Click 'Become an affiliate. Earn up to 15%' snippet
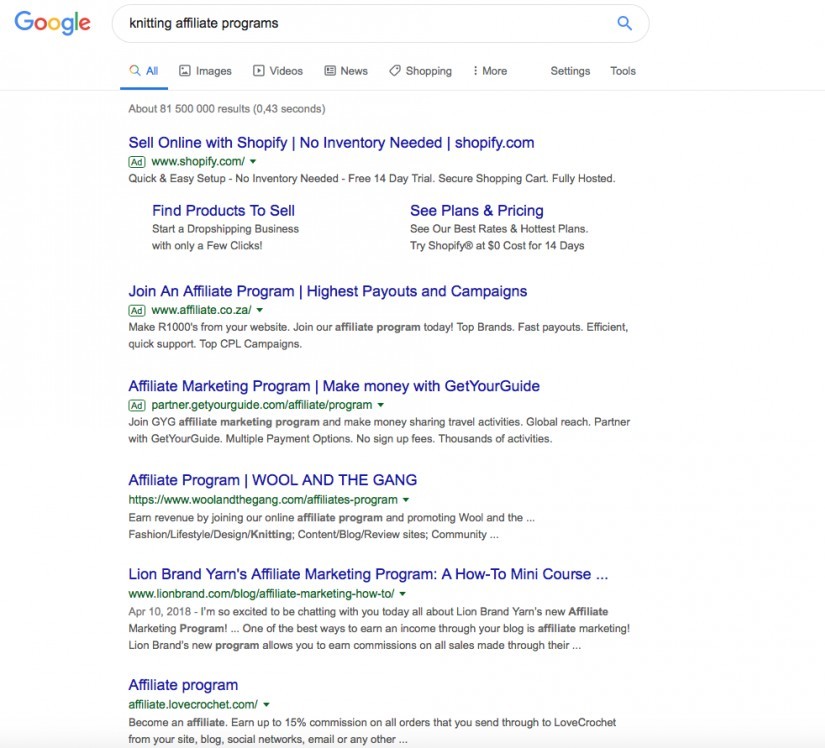This screenshot has width=825, height=748. tap(372, 731)
